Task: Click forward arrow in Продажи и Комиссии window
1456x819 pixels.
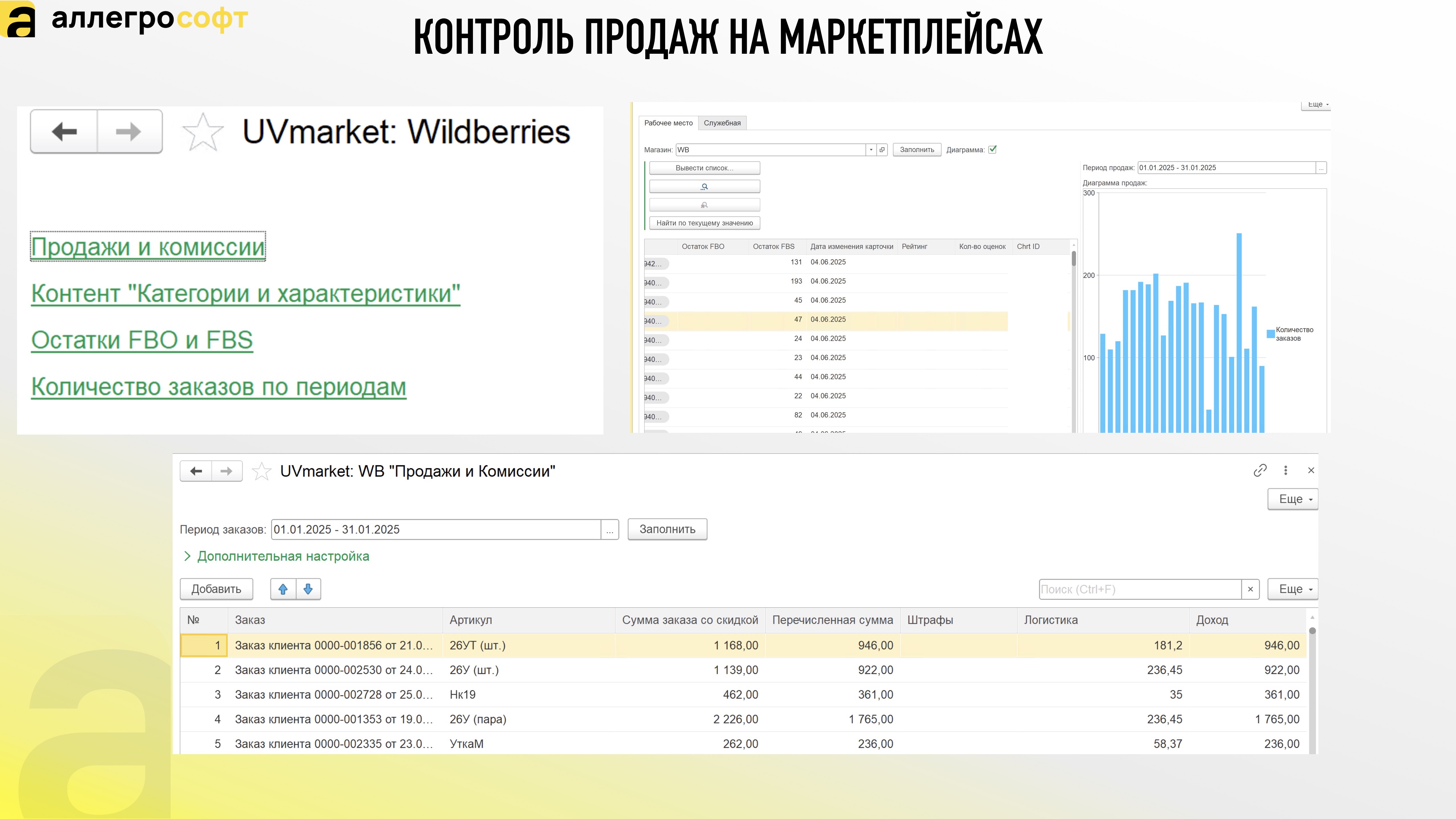Action: point(227,471)
